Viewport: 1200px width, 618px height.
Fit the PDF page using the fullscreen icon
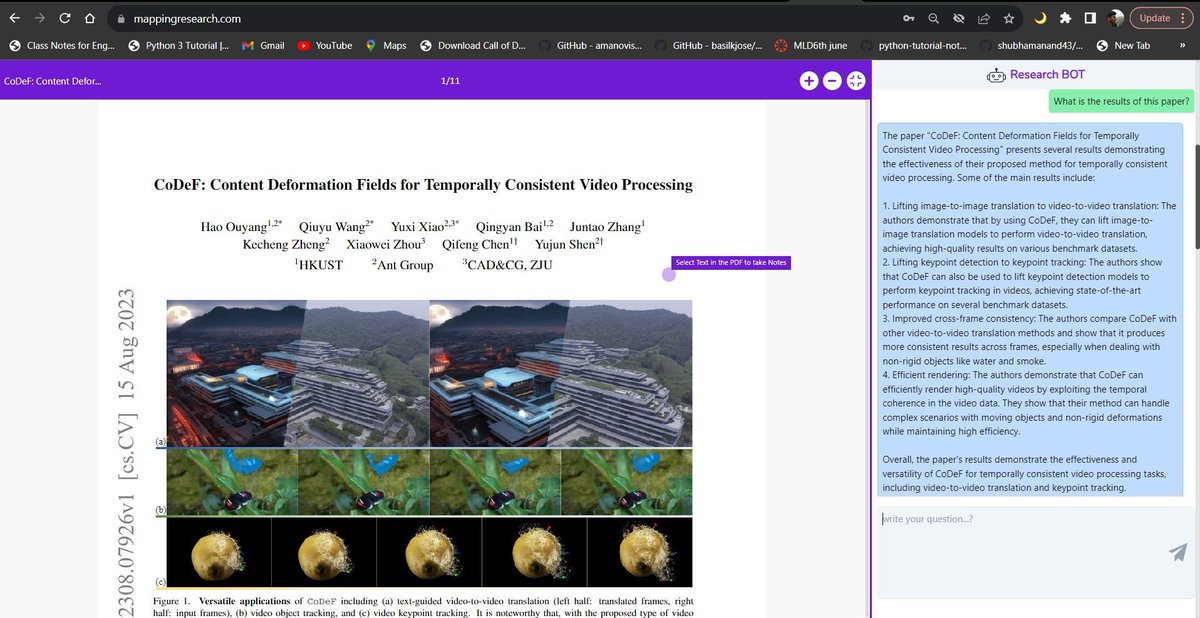point(855,81)
